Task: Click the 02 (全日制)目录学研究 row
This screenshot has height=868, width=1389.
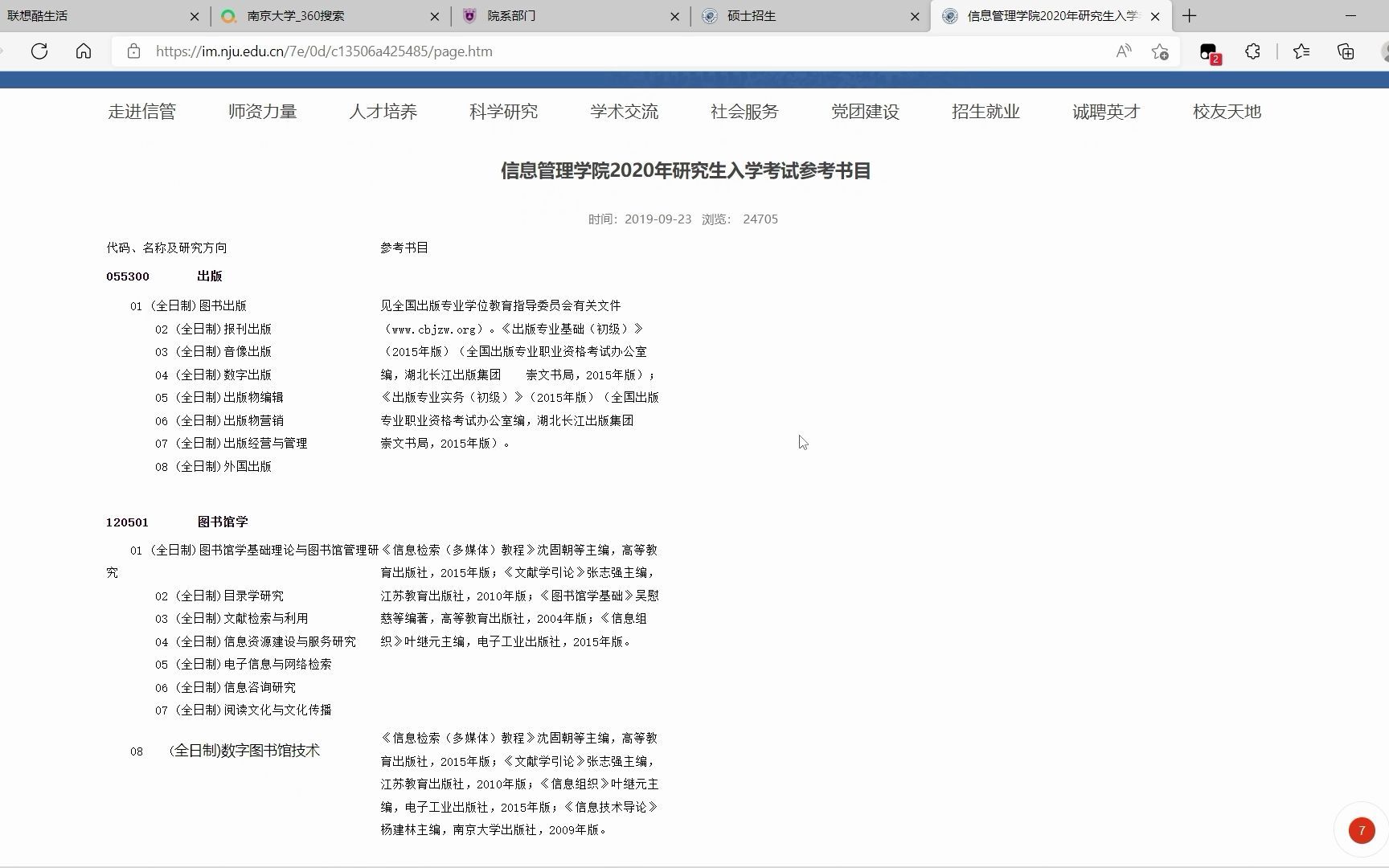Action: point(219,596)
